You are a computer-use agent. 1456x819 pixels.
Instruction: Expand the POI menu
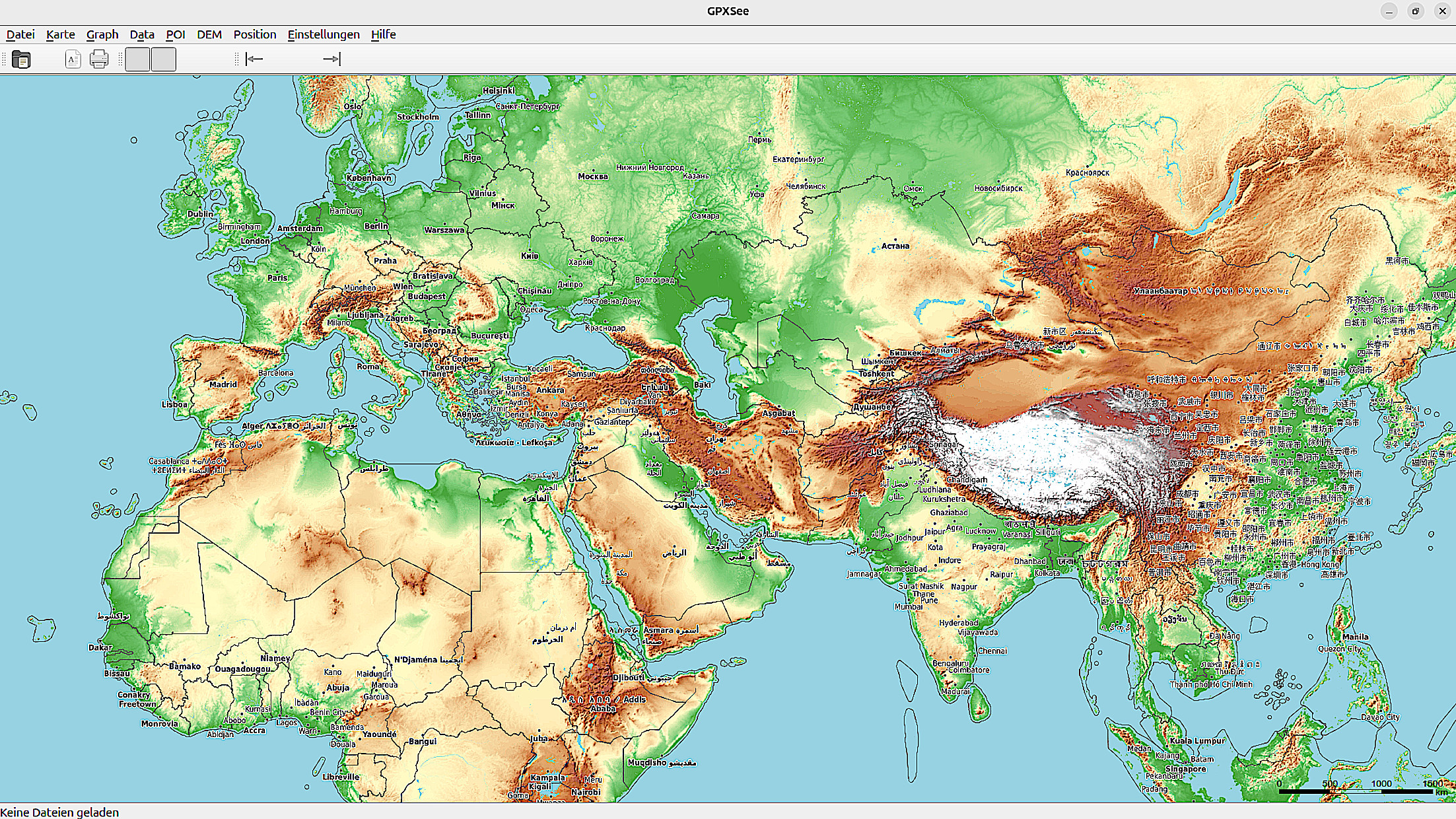point(175,34)
